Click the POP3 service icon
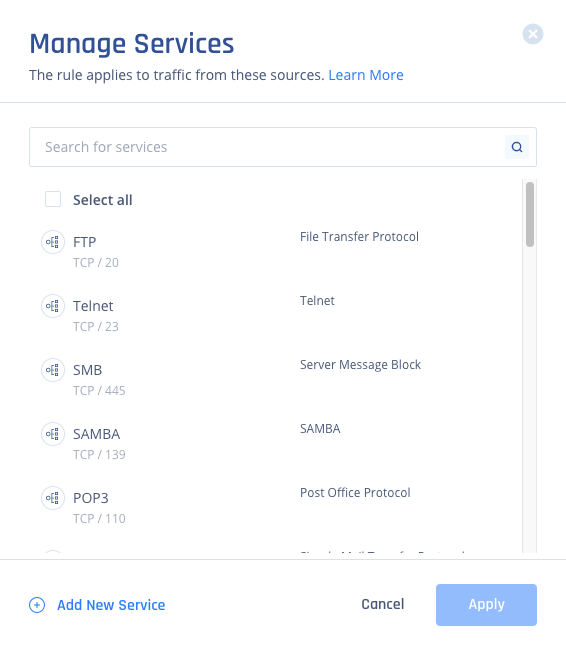The width and height of the screenshot is (566, 646). pyautogui.click(x=53, y=498)
